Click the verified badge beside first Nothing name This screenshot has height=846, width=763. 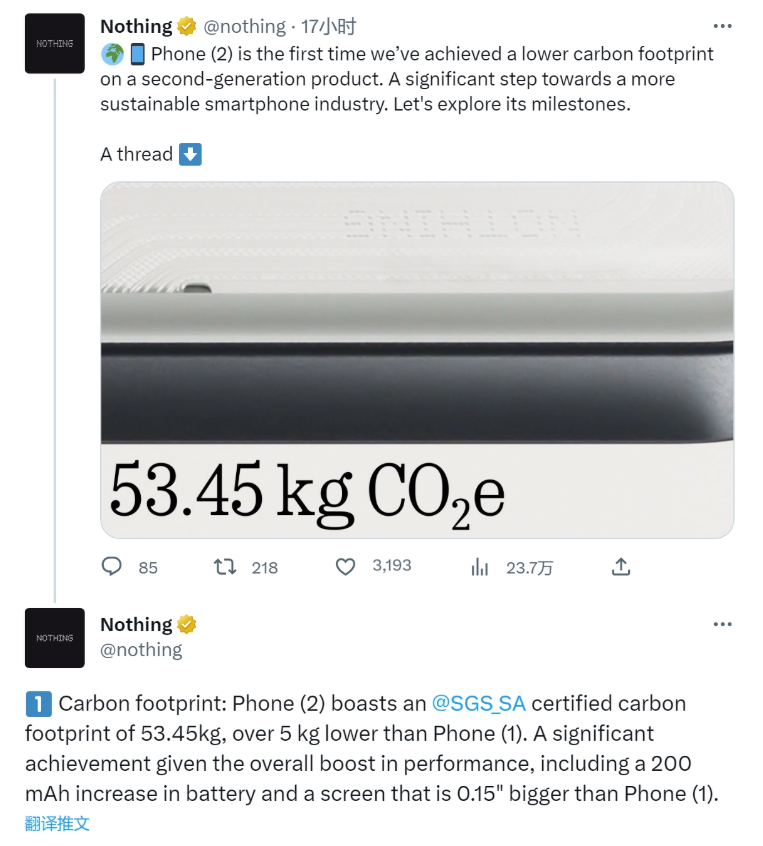[187, 26]
